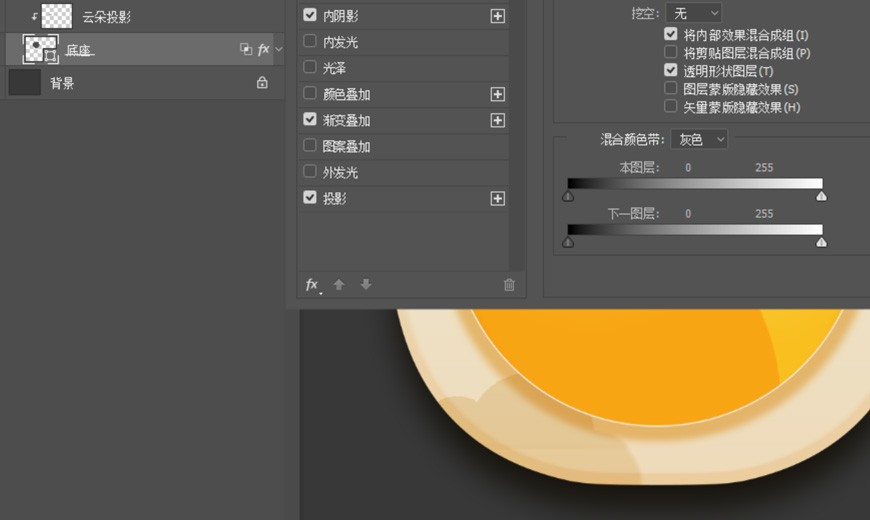Click 本图层 white point slider handle
The width and height of the screenshot is (870, 520).
(821, 196)
